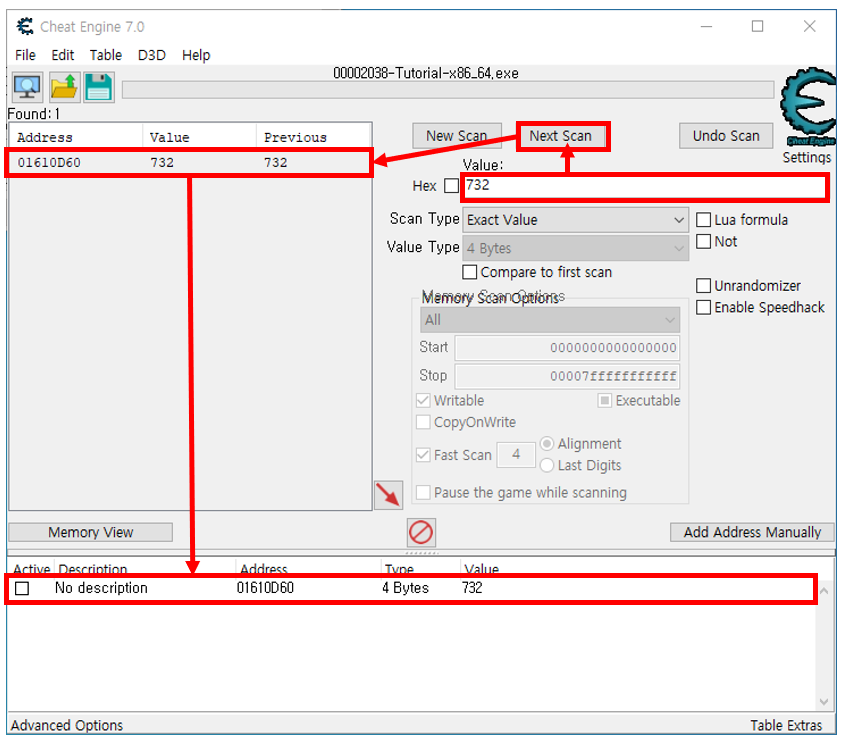Open Advanced Options
The width and height of the screenshot is (843, 740).
pyautogui.click(x=67, y=725)
